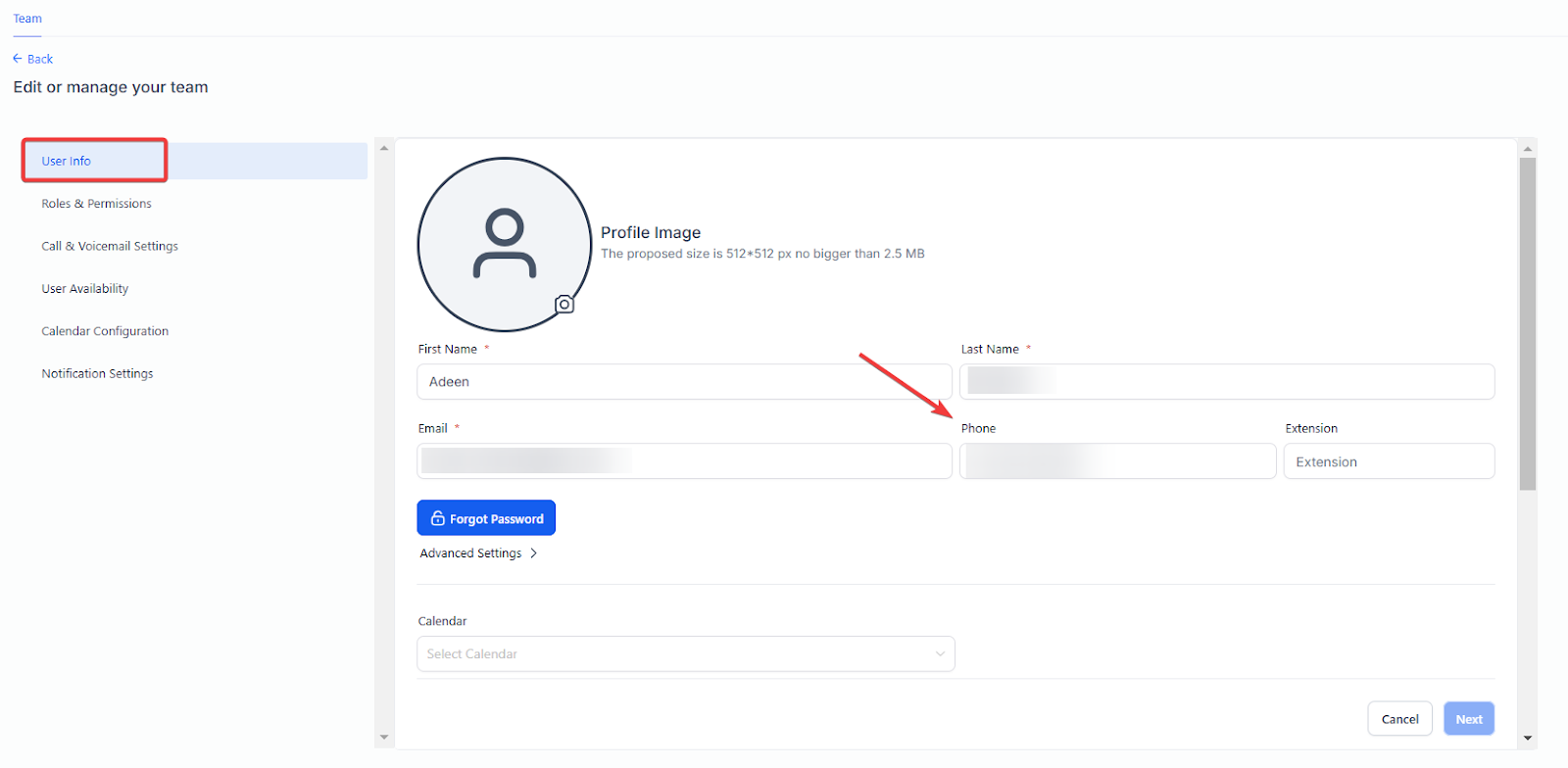Click the Phone number field

pos(1117,461)
